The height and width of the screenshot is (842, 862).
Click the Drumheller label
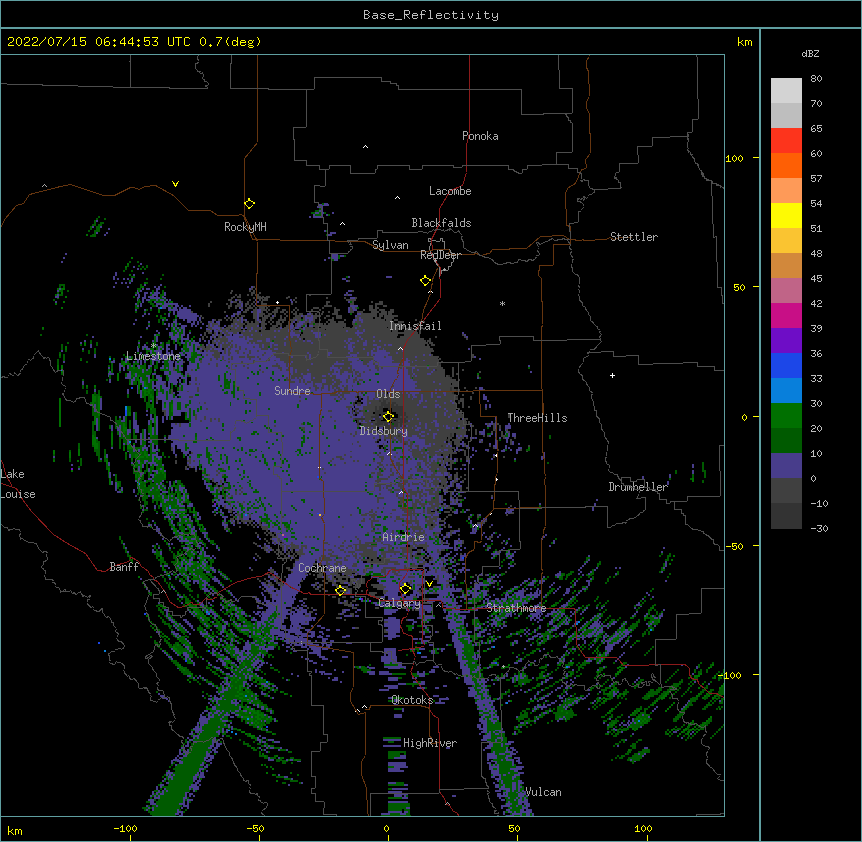(638, 487)
